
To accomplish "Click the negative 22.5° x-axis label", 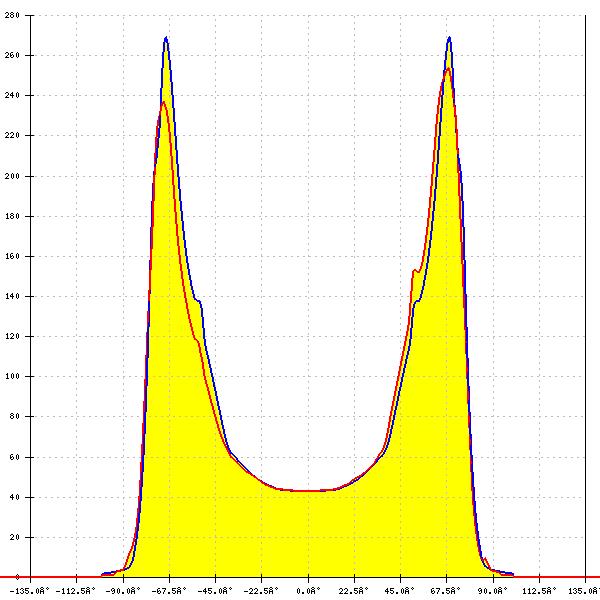I will (261, 590).
